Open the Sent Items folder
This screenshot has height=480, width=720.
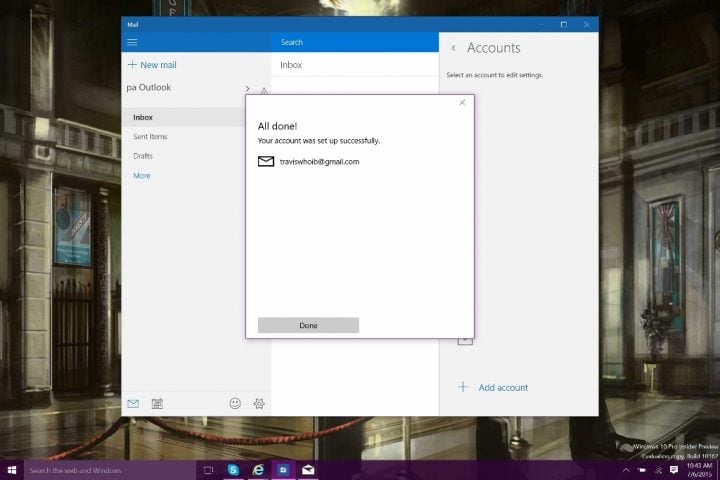click(x=150, y=136)
